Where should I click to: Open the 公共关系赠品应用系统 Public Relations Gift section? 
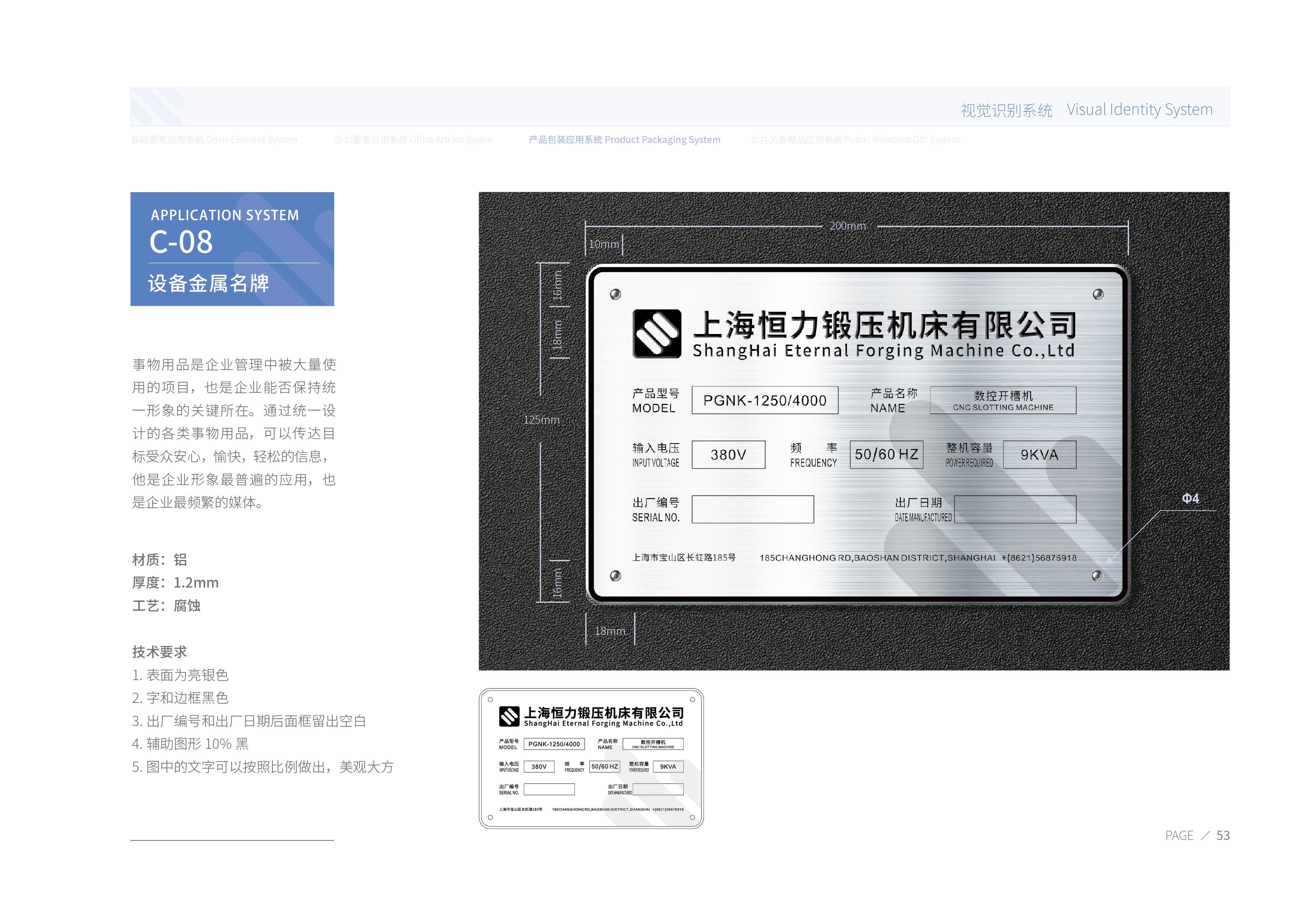coord(855,140)
